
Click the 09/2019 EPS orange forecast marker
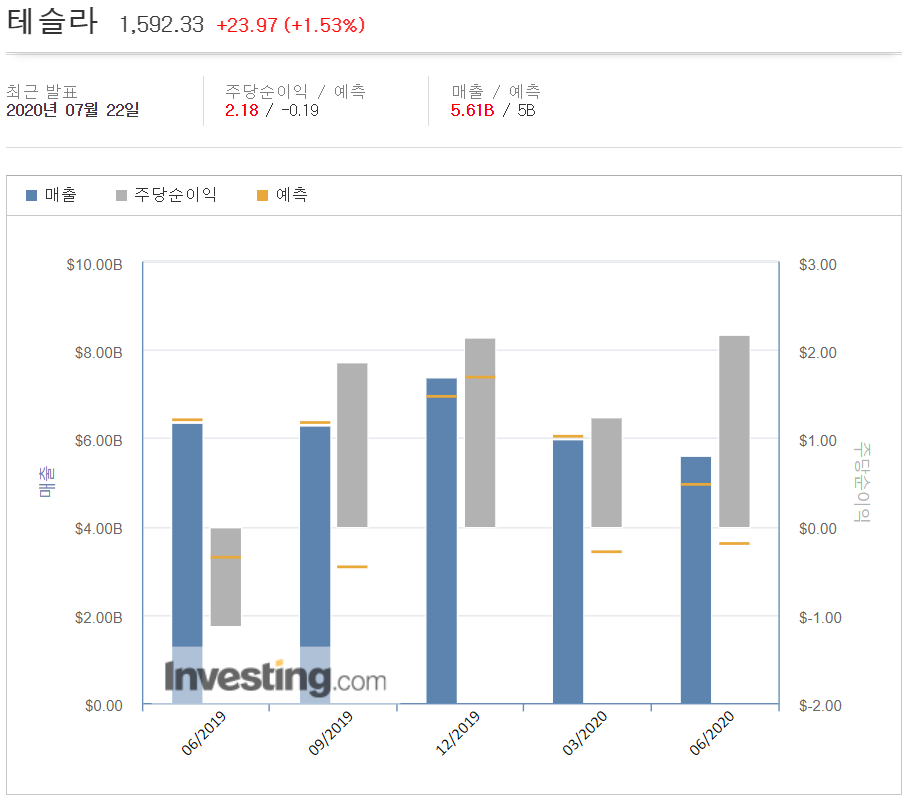pyautogui.click(x=352, y=566)
